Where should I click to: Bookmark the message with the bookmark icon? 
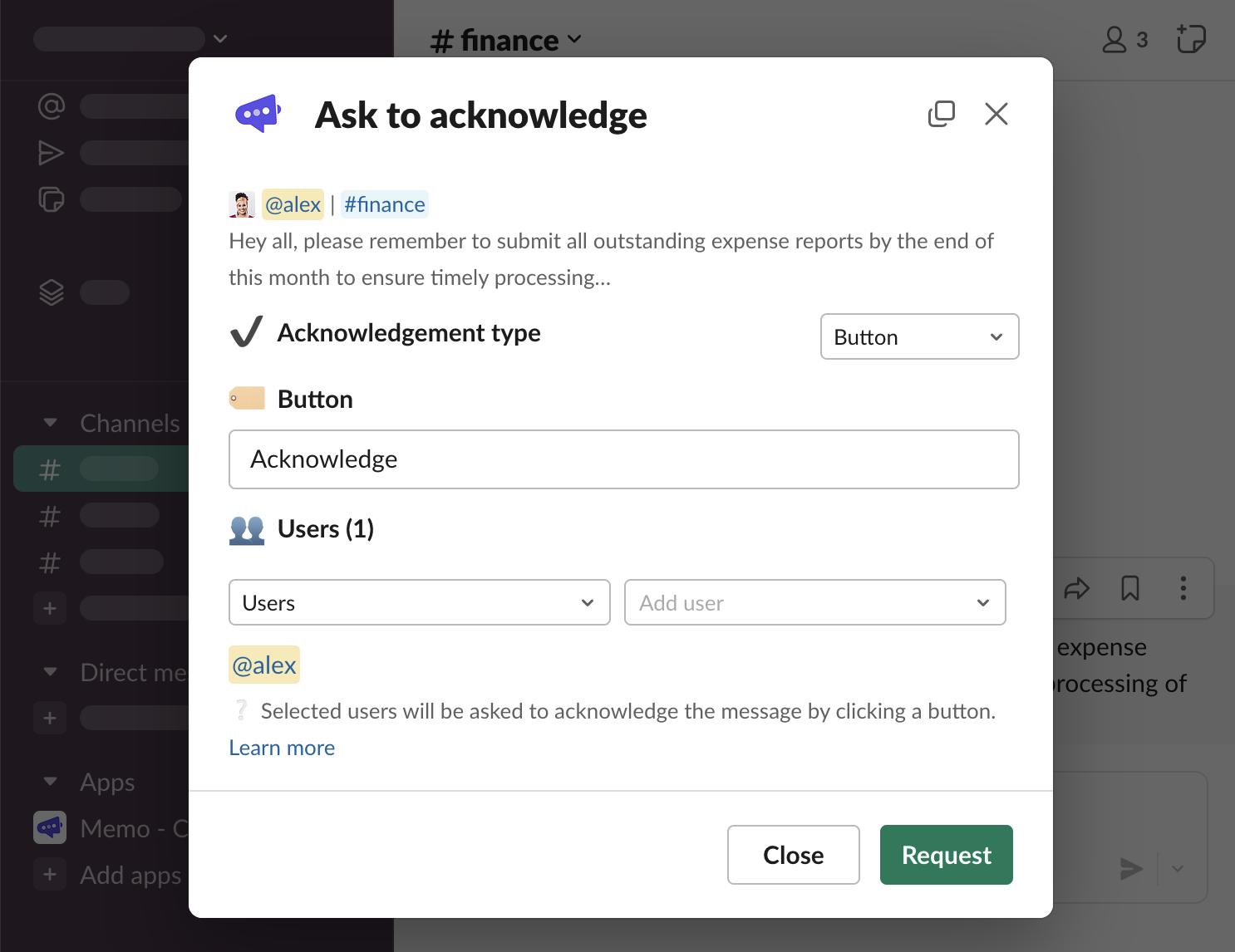pos(1130,589)
